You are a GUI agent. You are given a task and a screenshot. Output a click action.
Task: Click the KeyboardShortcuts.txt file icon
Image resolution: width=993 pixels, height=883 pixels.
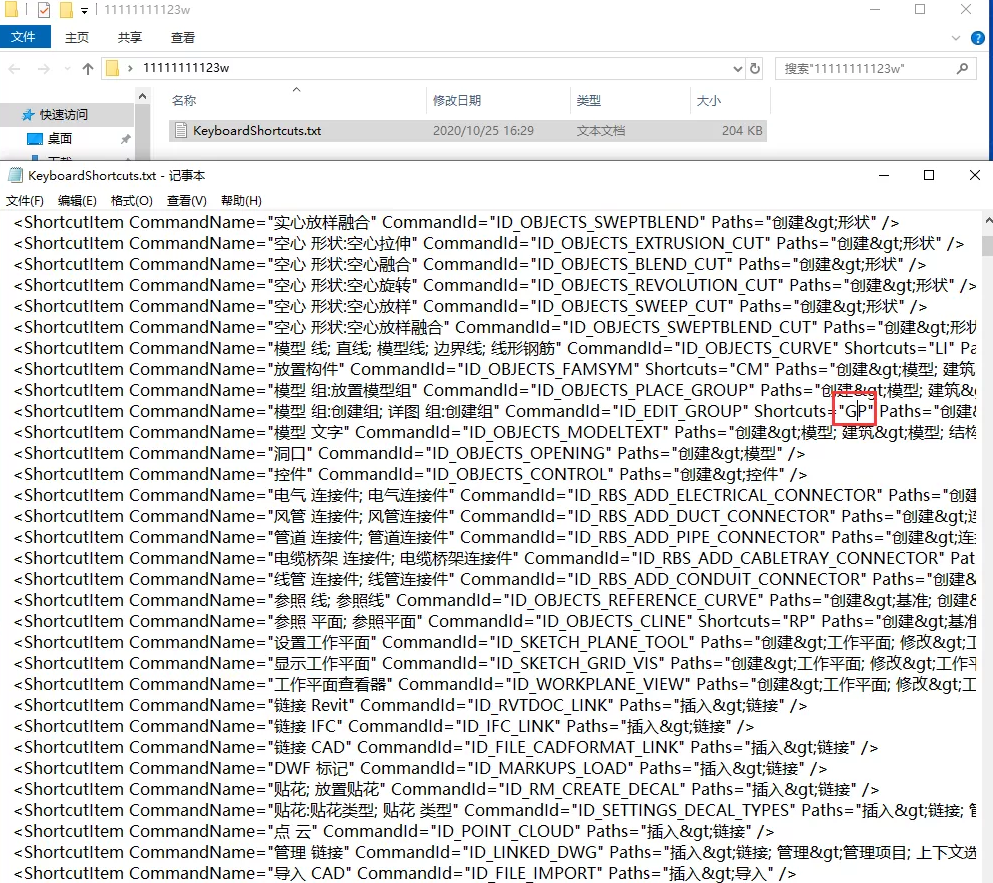181,130
